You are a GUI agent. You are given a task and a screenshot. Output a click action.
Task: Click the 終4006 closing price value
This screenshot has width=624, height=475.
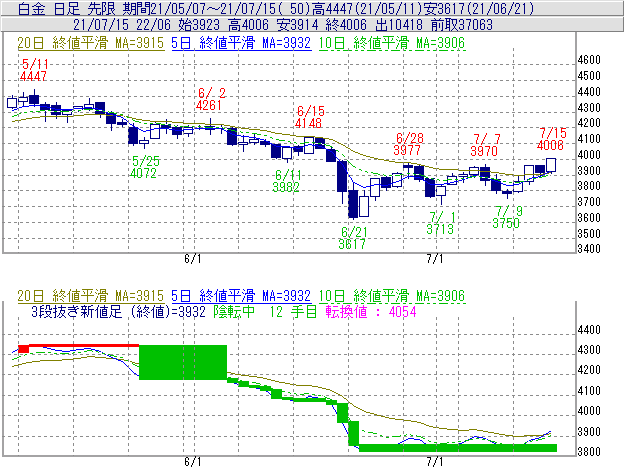[x=346, y=25]
